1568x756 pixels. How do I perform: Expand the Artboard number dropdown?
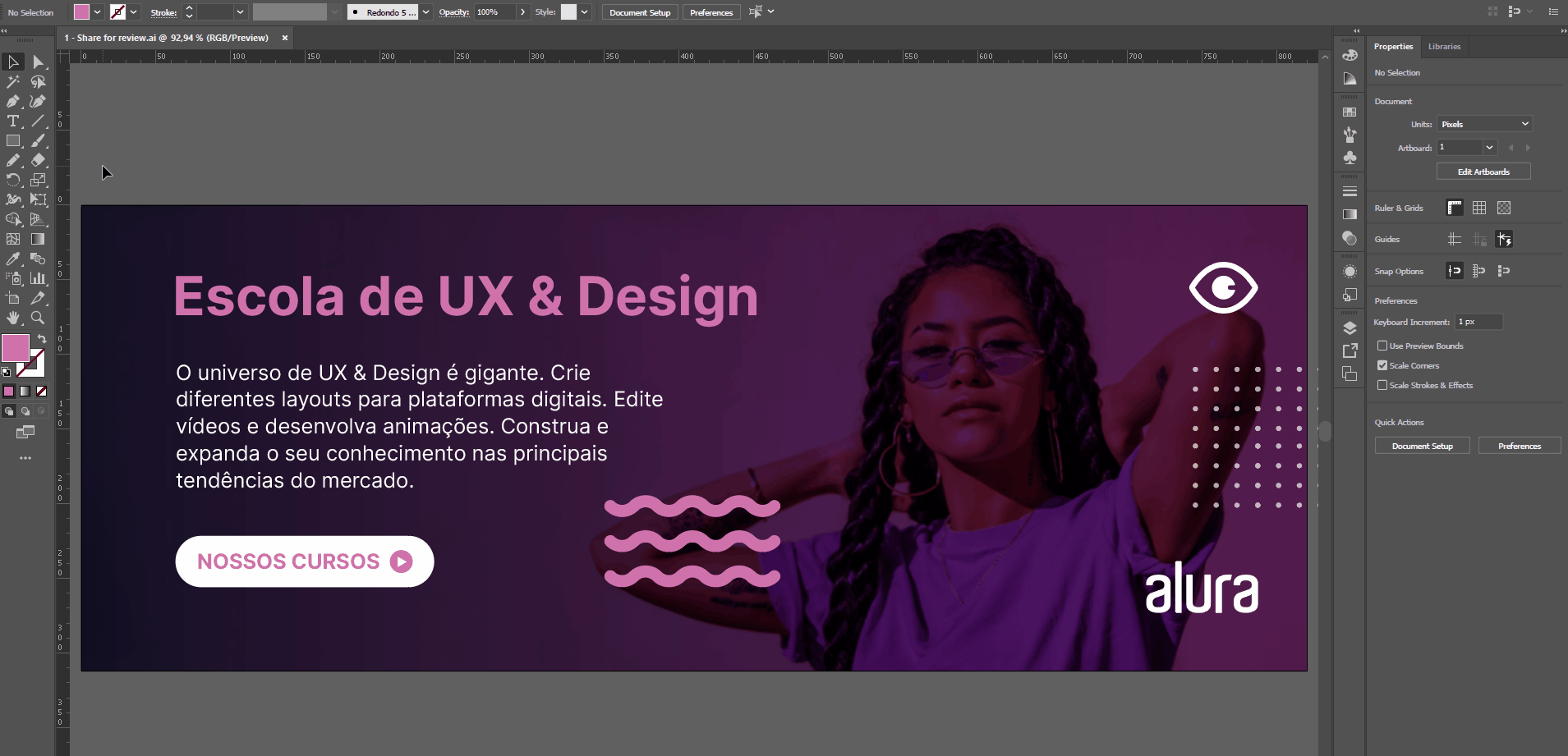pos(1489,148)
